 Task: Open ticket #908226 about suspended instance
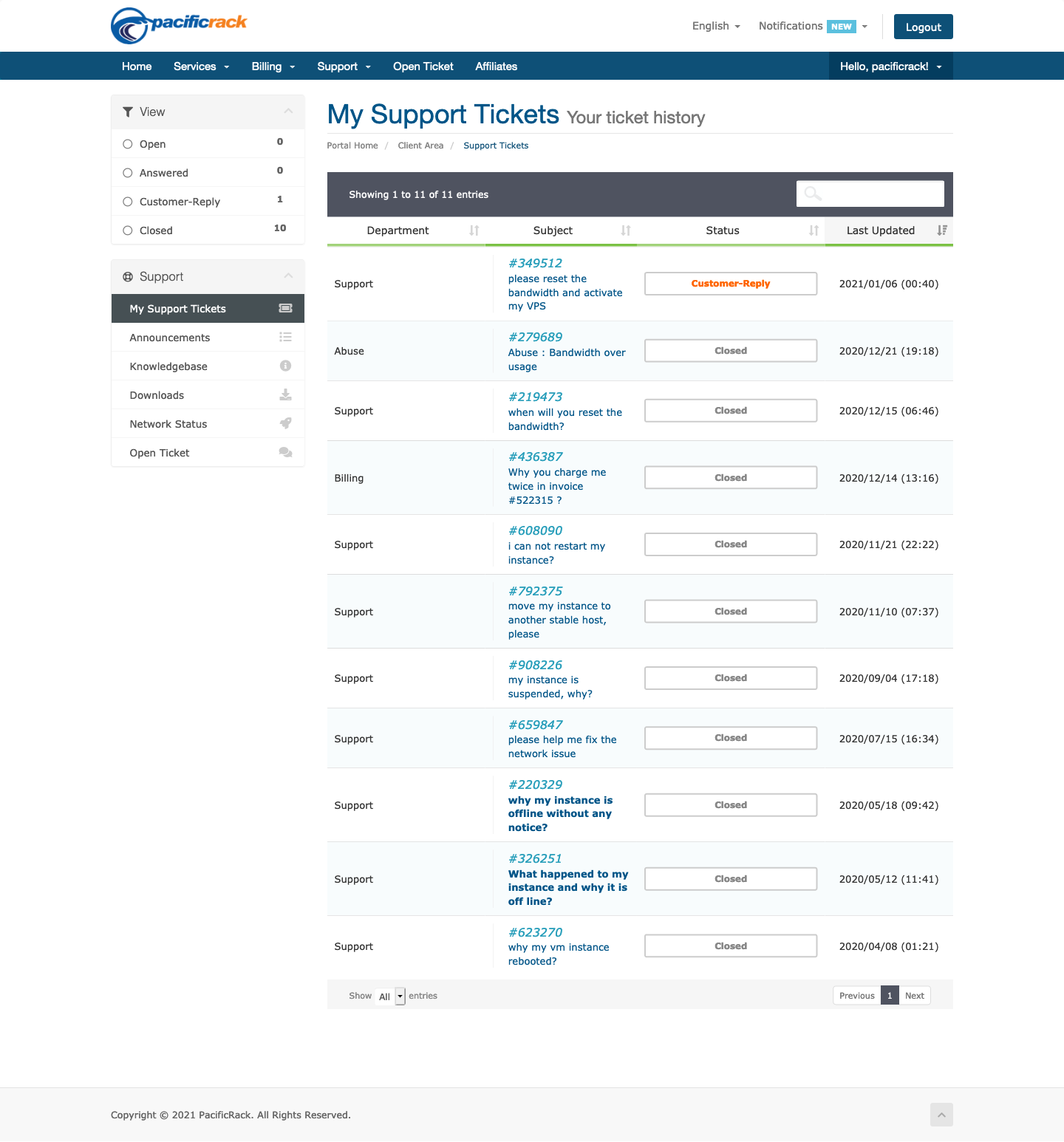click(x=535, y=665)
